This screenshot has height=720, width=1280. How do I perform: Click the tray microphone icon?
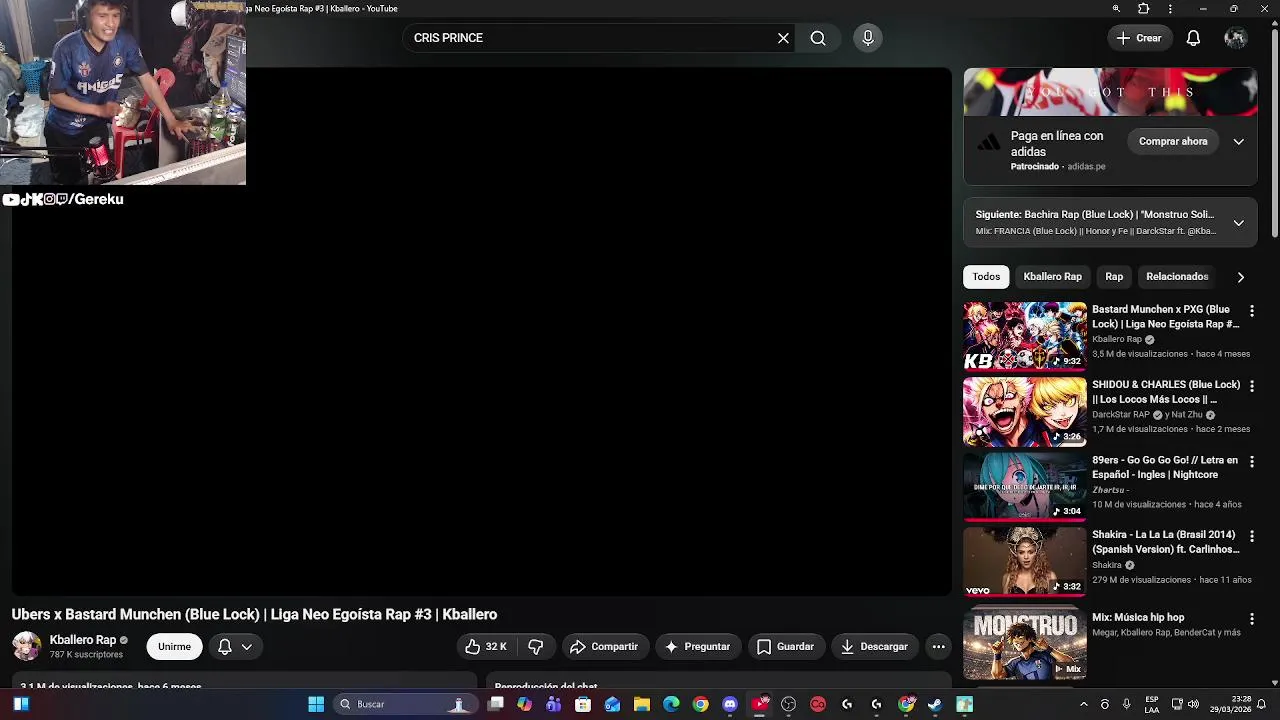coord(1127,704)
